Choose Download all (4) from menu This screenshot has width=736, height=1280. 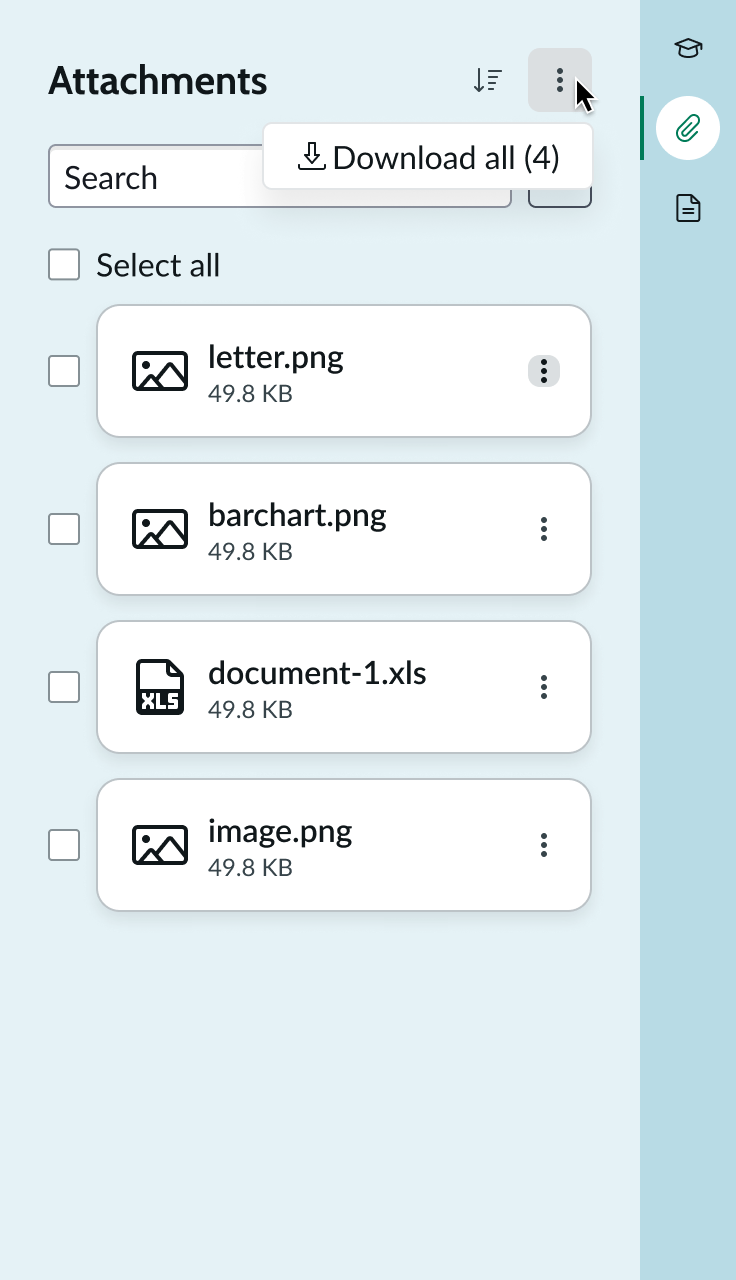point(428,157)
